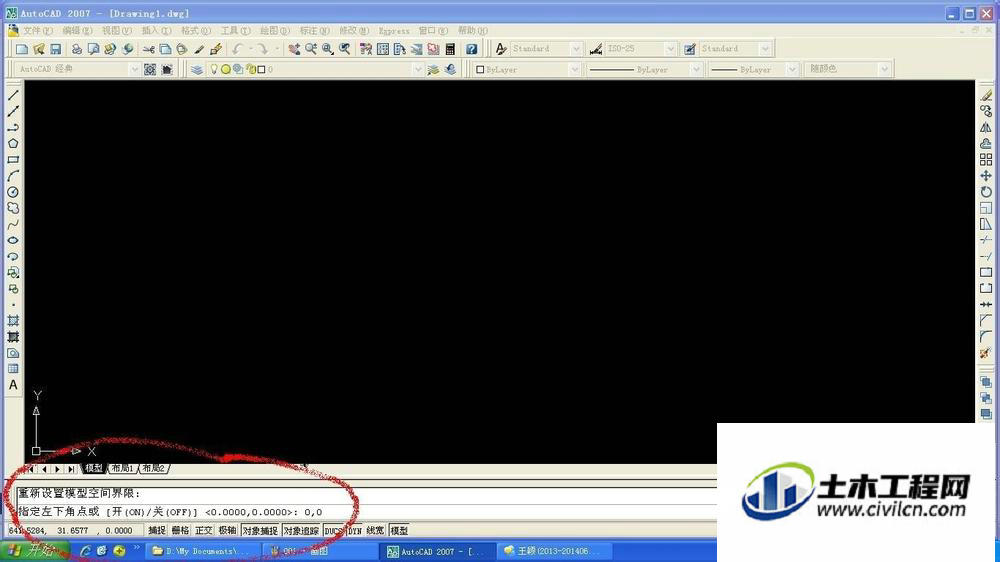Open the Help question mark icon
1000x562 pixels.
tap(471, 49)
